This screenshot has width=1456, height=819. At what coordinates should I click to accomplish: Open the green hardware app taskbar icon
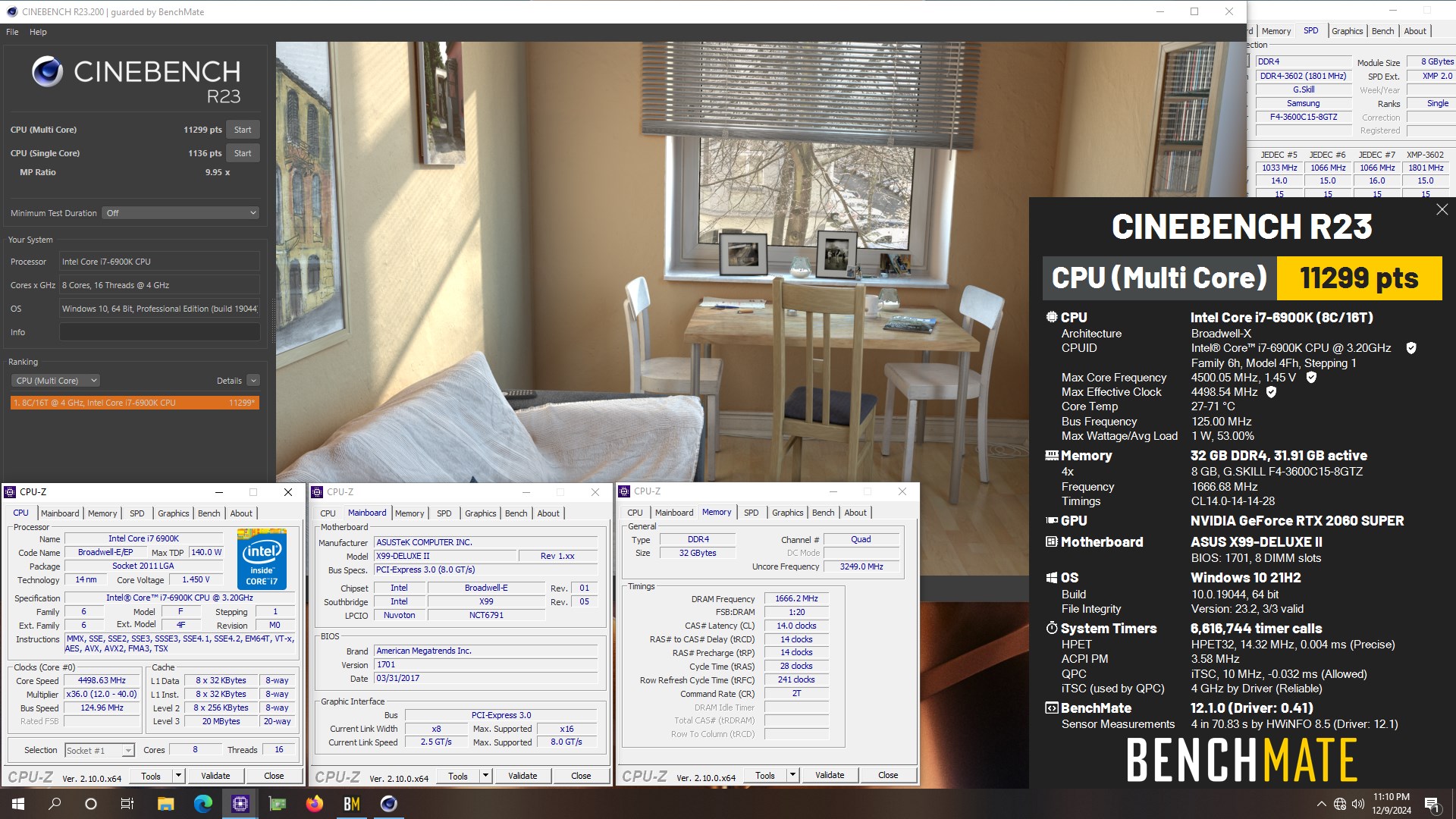point(277,804)
